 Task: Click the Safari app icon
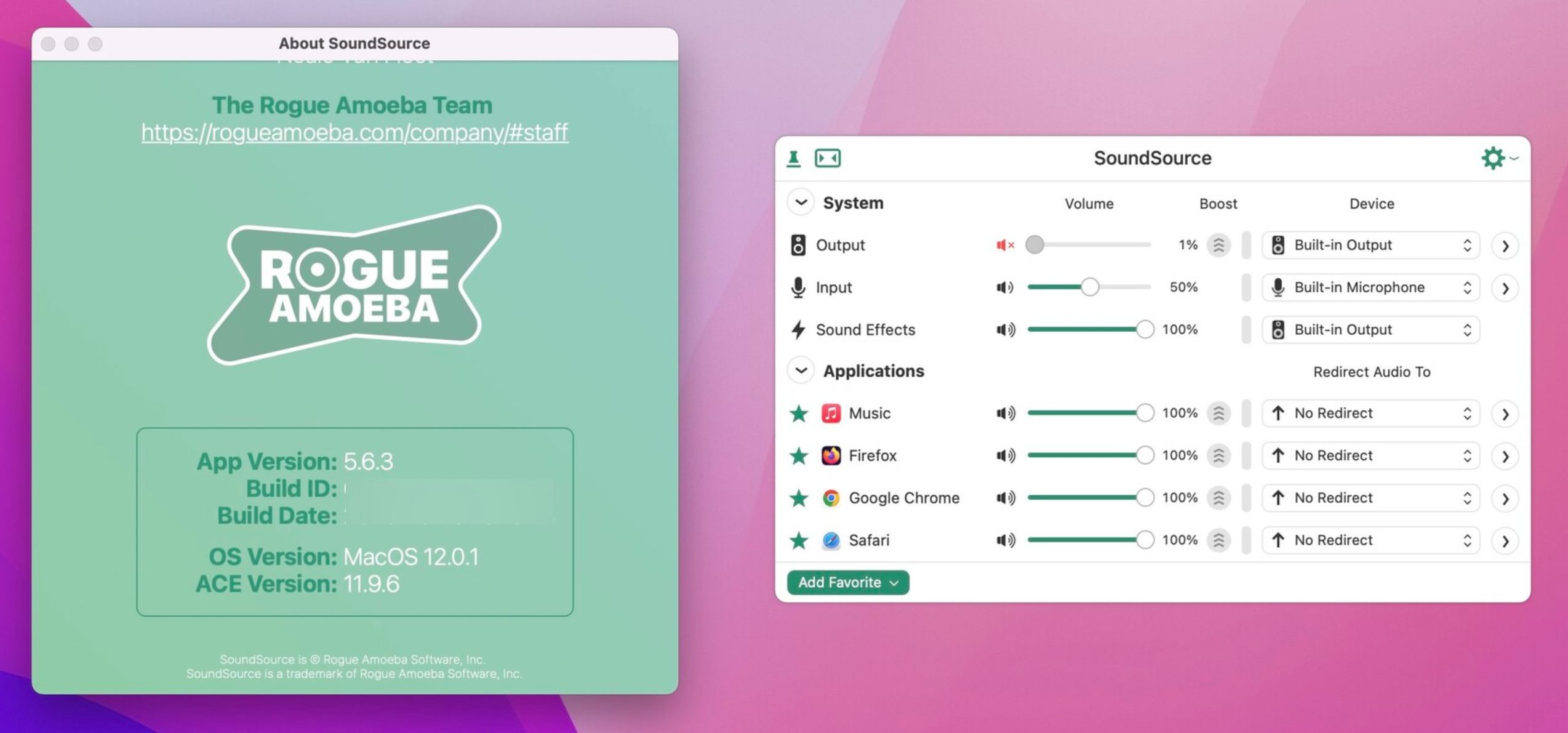pos(831,540)
